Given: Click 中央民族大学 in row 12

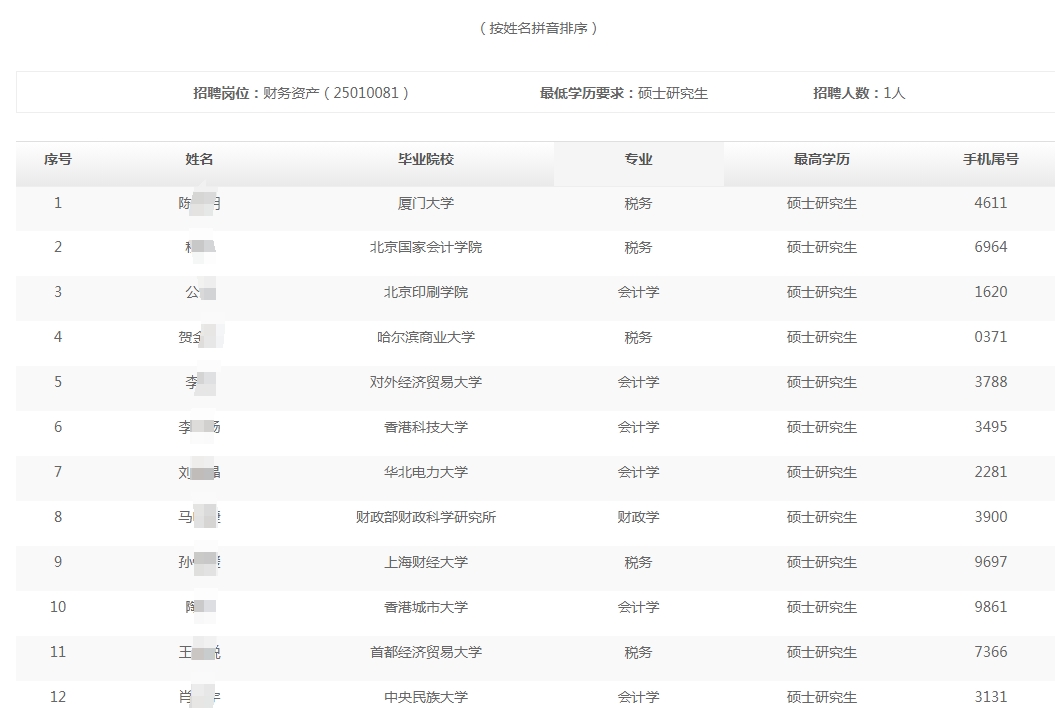Looking at the screenshot, I should click(x=425, y=697).
